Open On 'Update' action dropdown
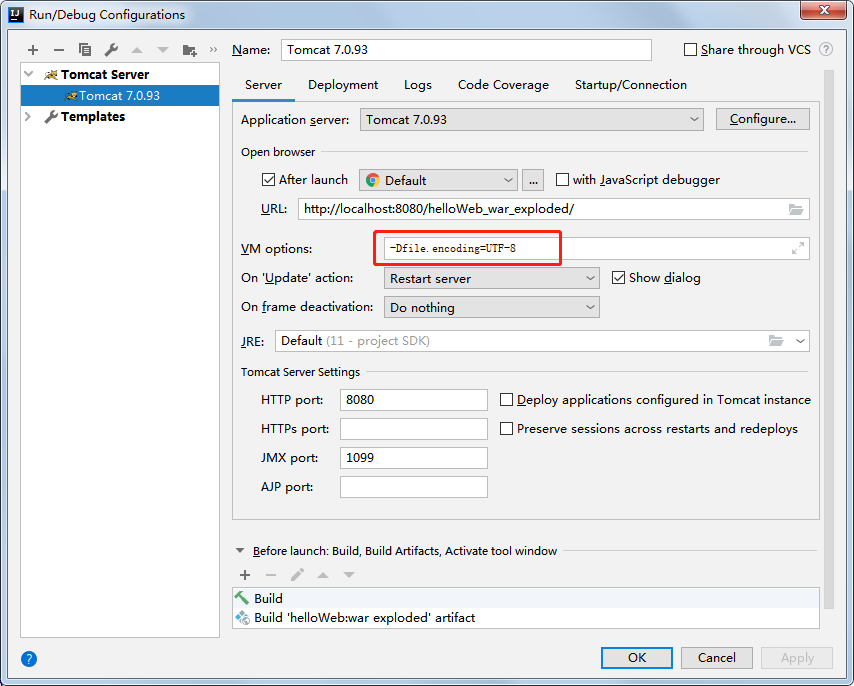Viewport: 854px width, 686px height. coord(492,278)
